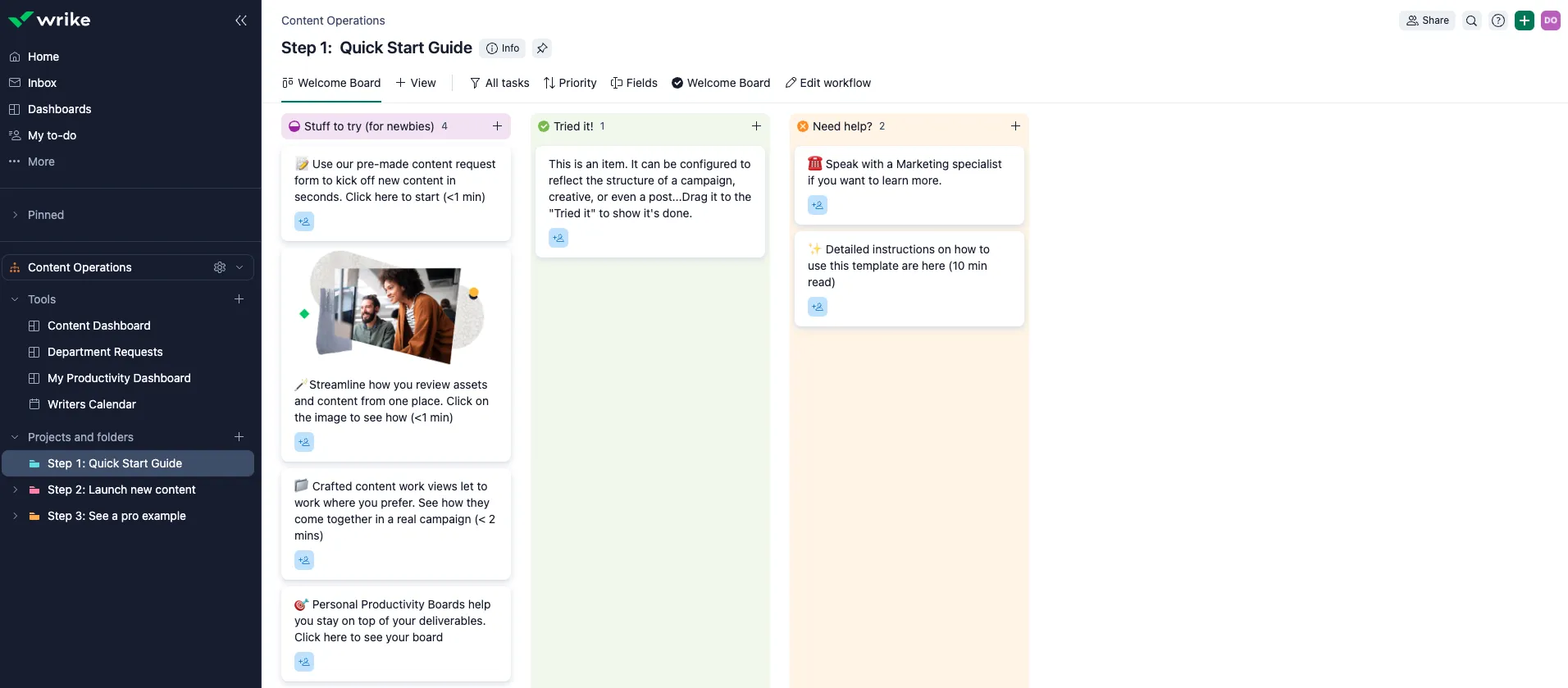Open the help question mark icon
The image size is (1568, 688).
pos(1498,21)
